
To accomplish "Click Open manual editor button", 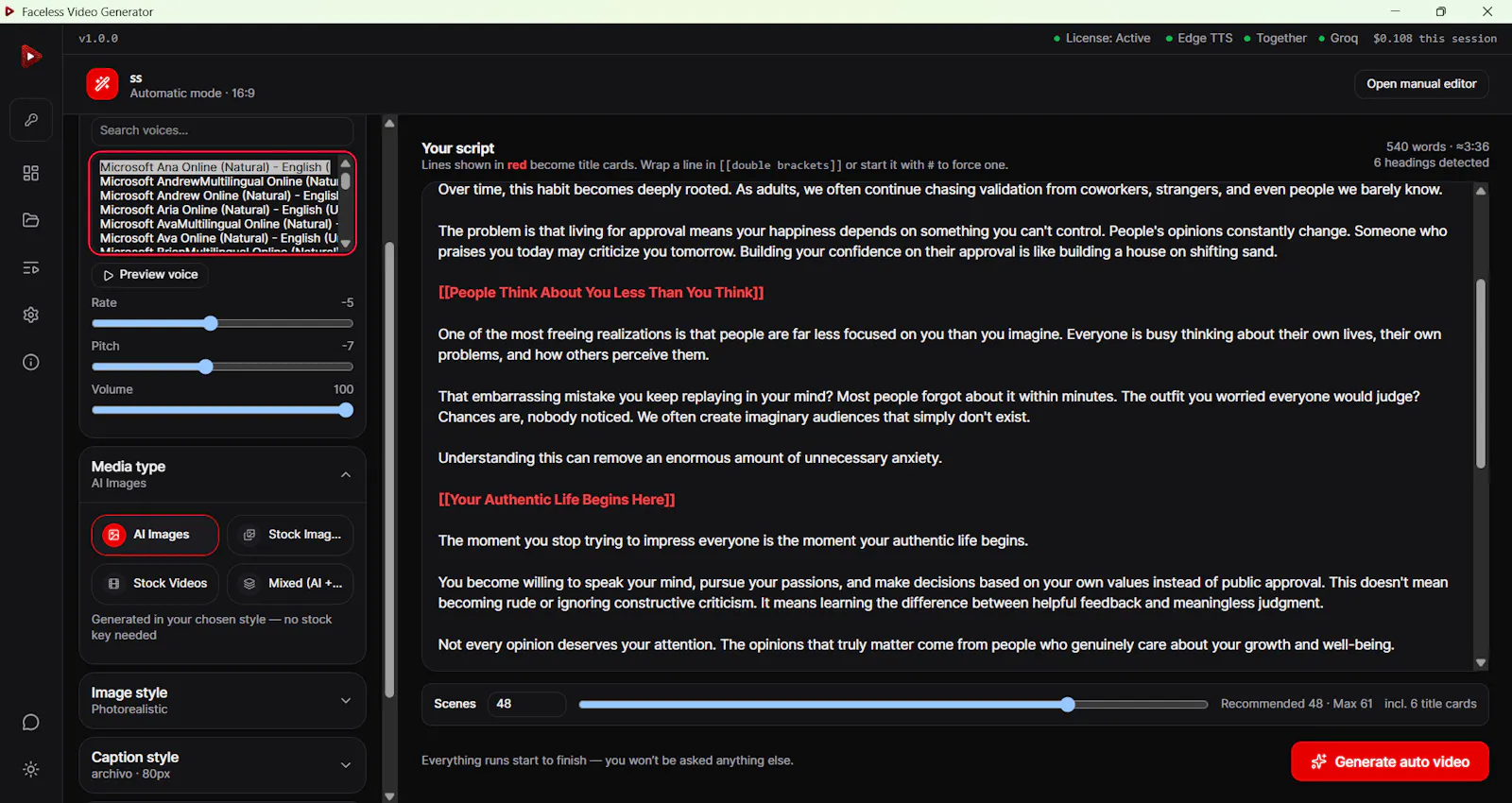I will coord(1421,84).
